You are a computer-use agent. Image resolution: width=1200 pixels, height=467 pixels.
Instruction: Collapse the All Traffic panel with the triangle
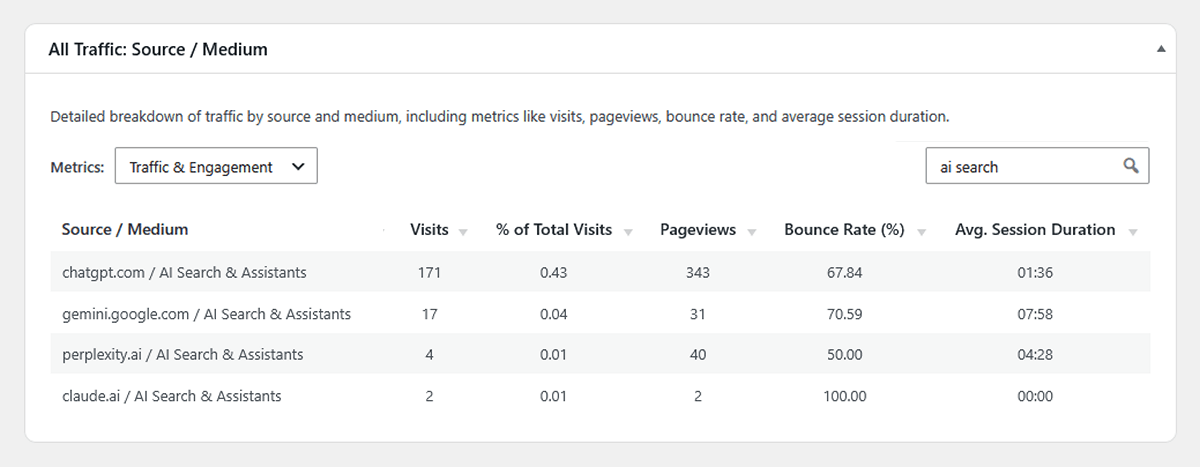coord(1160,48)
